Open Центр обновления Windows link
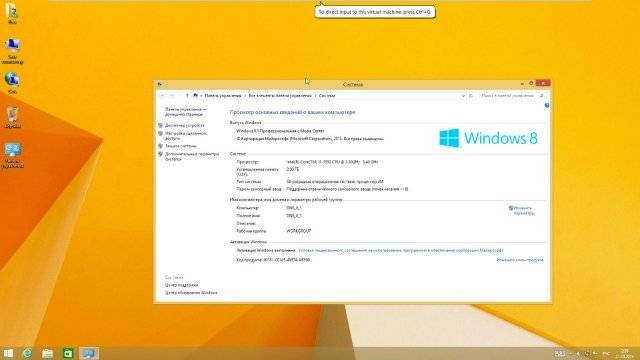The image size is (640, 360). 191,293
